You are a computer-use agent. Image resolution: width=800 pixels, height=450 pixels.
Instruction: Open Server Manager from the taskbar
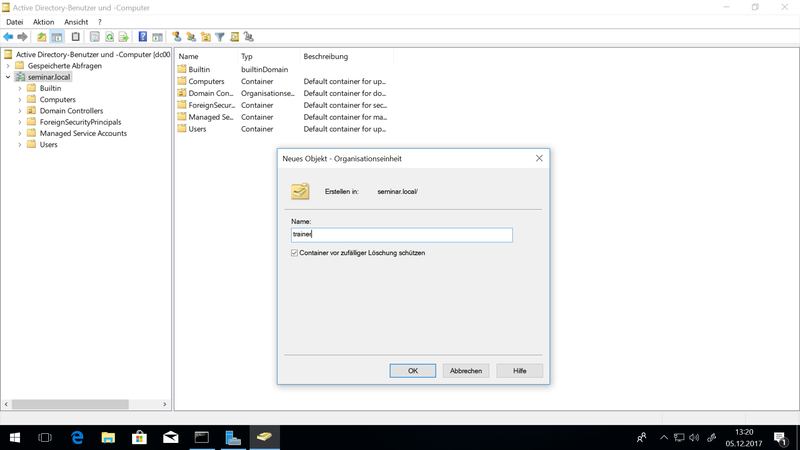point(233,438)
